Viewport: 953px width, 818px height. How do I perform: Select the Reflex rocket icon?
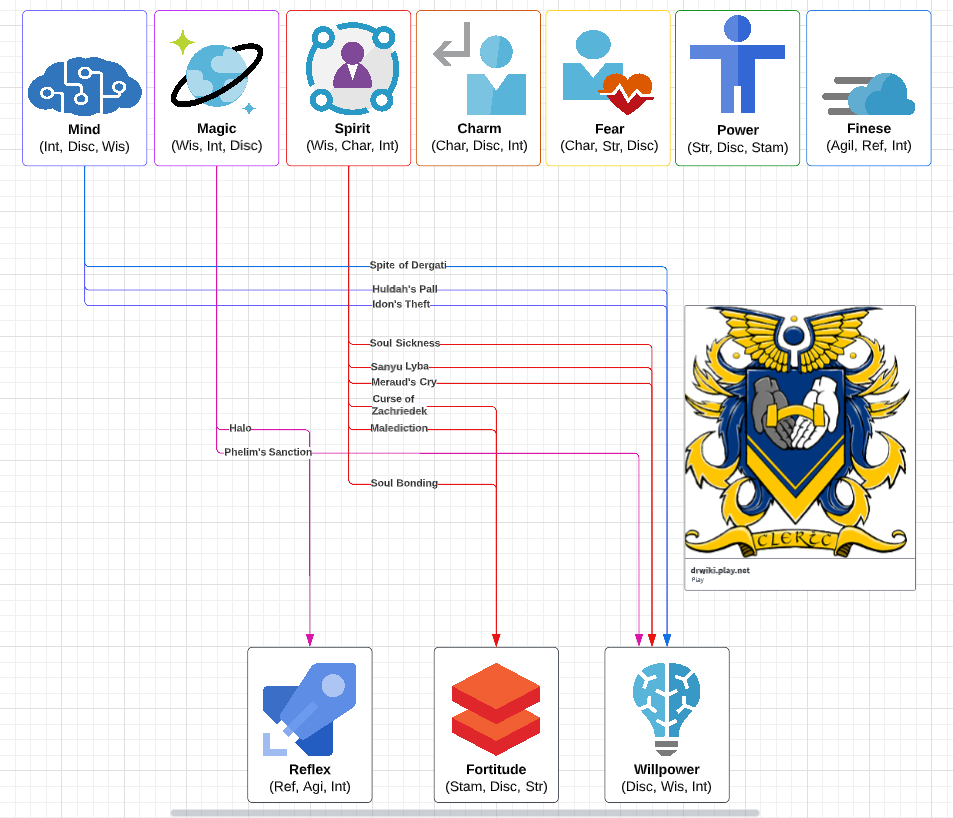tap(309, 708)
